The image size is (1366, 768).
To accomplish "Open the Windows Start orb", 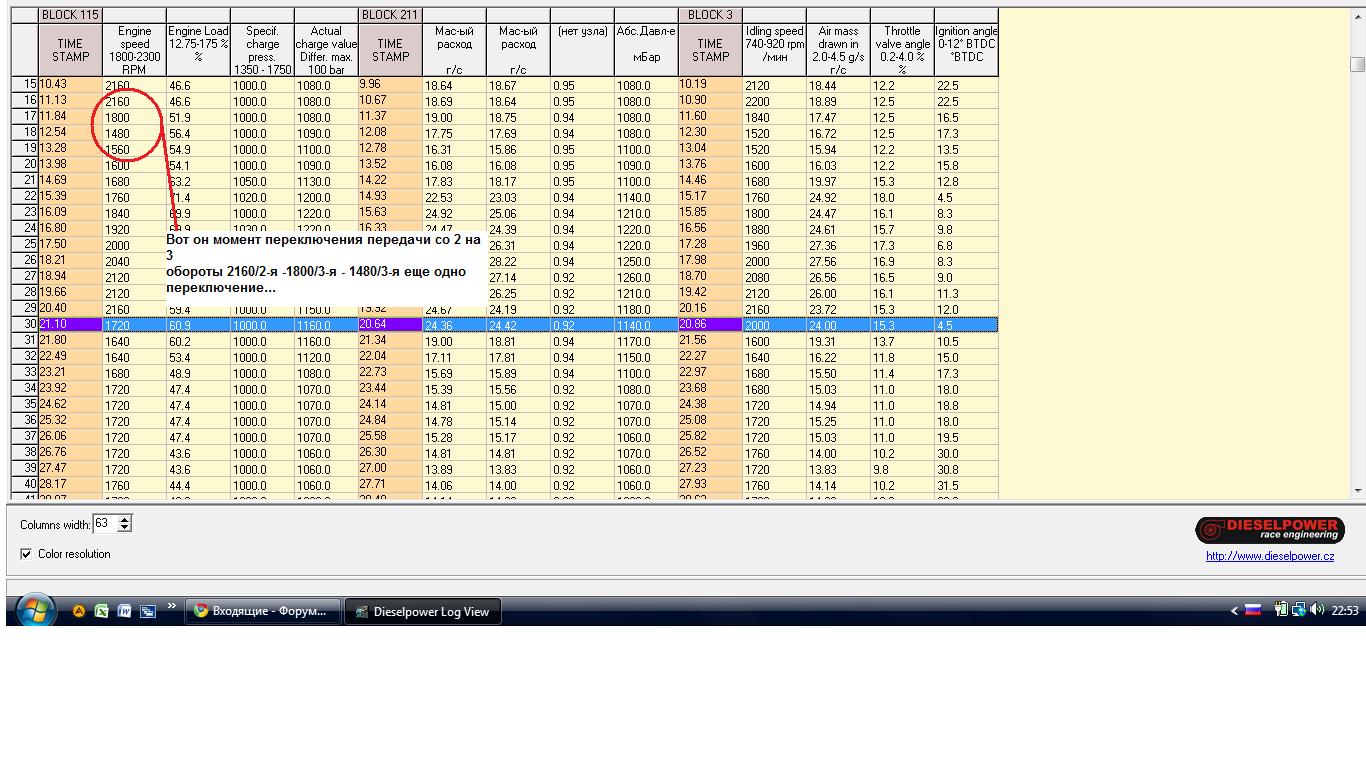I will tap(34, 610).
